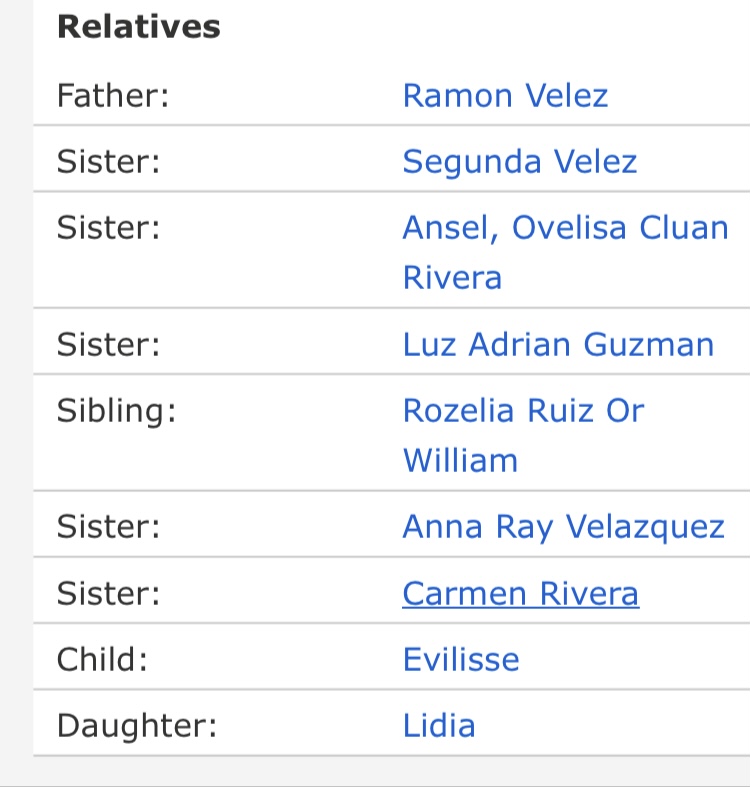Click the Father label
Image resolution: width=750 pixels, height=787 pixels.
pyautogui.click(x=113, y=96)
